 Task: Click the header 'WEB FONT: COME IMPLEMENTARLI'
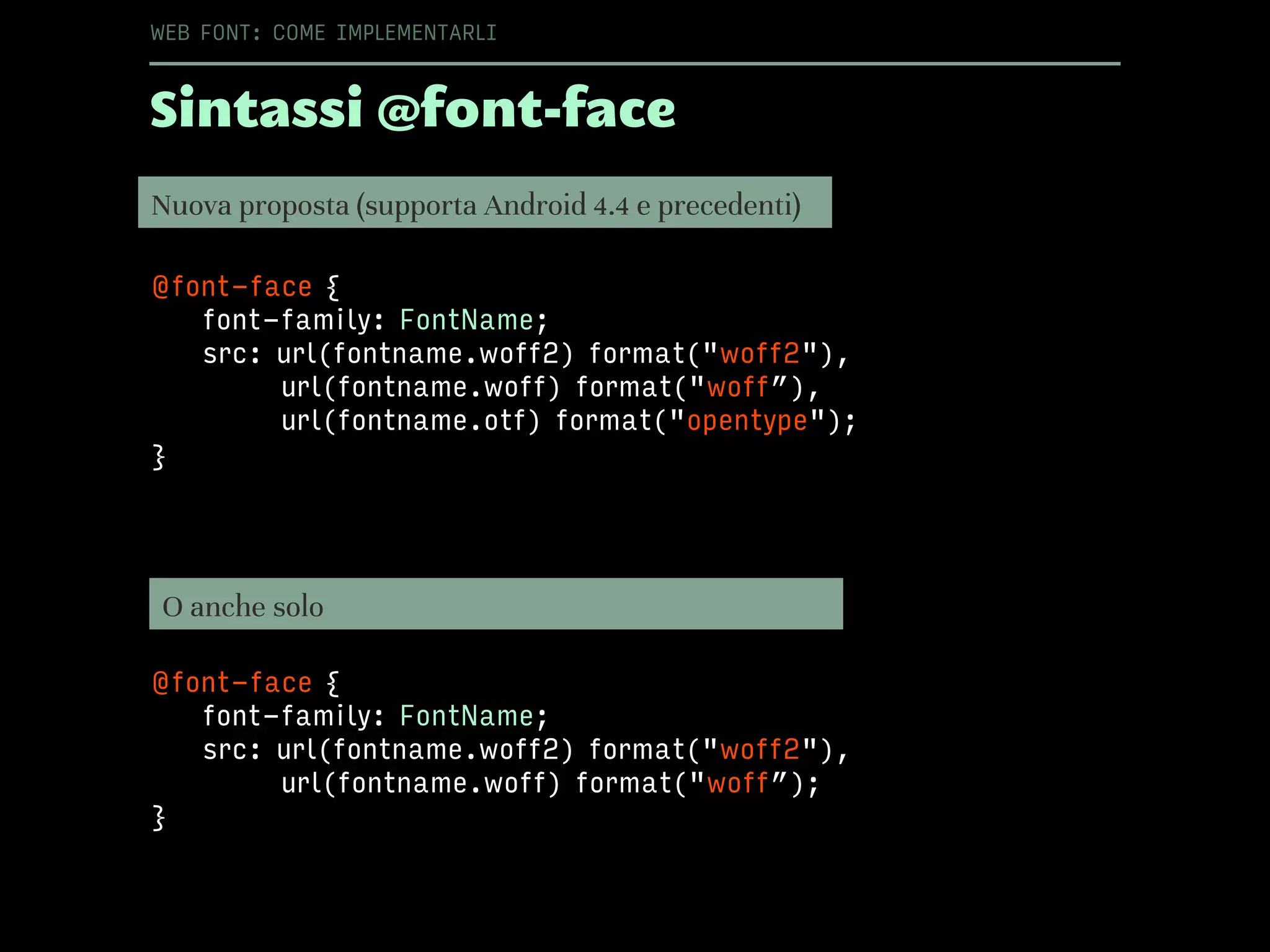324,33
